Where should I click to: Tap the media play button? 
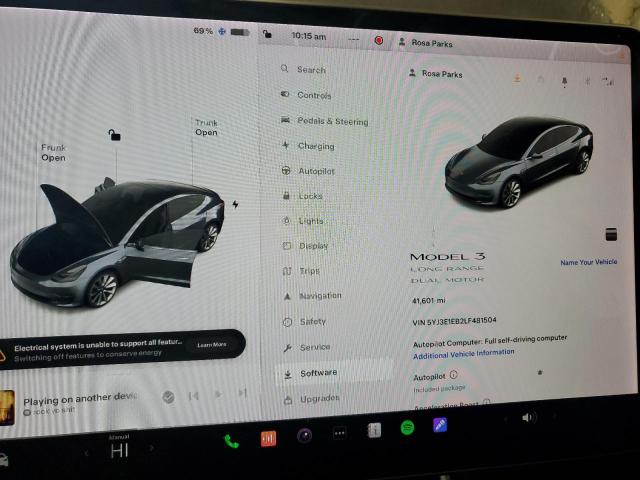(x=218, y=394)
